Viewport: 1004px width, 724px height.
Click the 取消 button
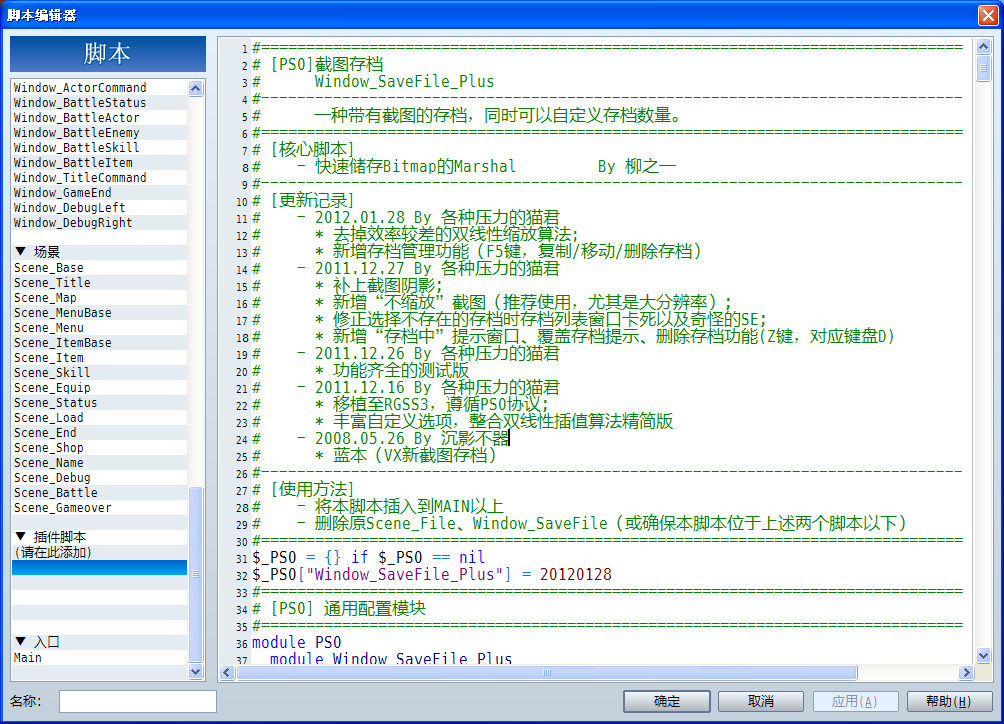[x=761, y=702]
